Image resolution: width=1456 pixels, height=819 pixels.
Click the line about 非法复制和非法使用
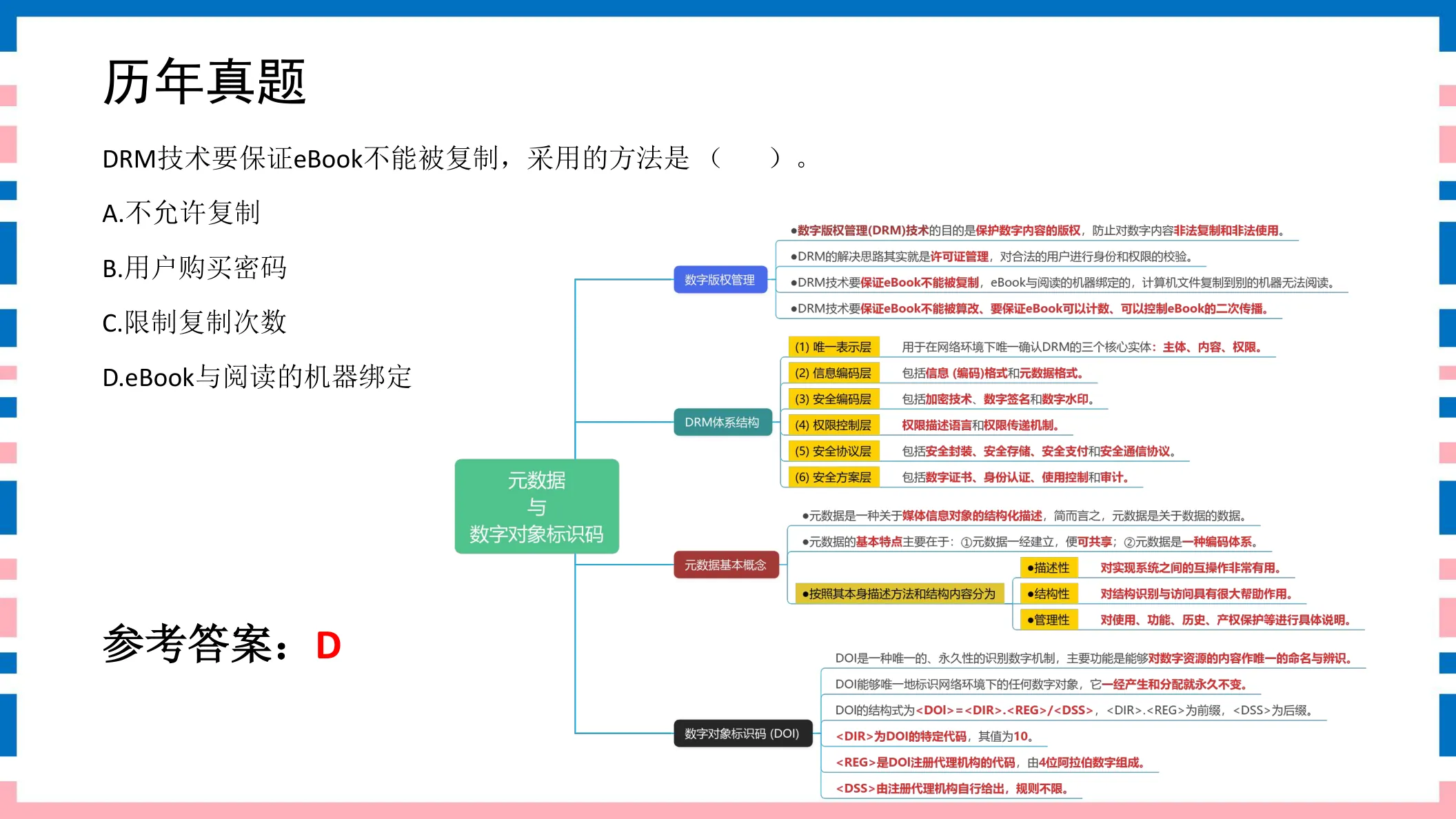[x=1038, y=230]
